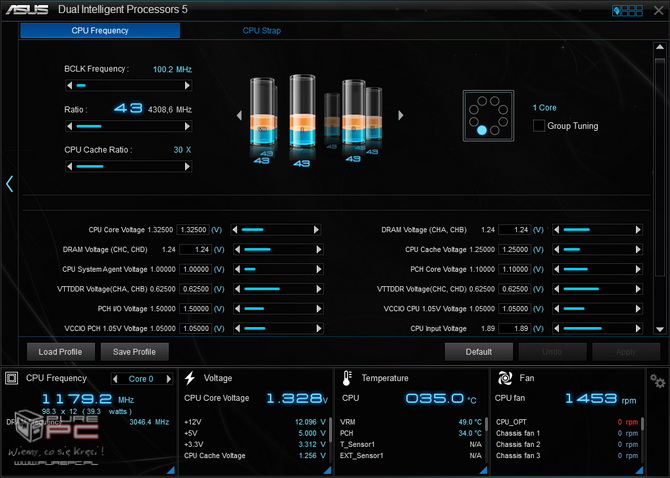Select next core after Core 0
The image size is (670, 478).
tap(169, 379)
